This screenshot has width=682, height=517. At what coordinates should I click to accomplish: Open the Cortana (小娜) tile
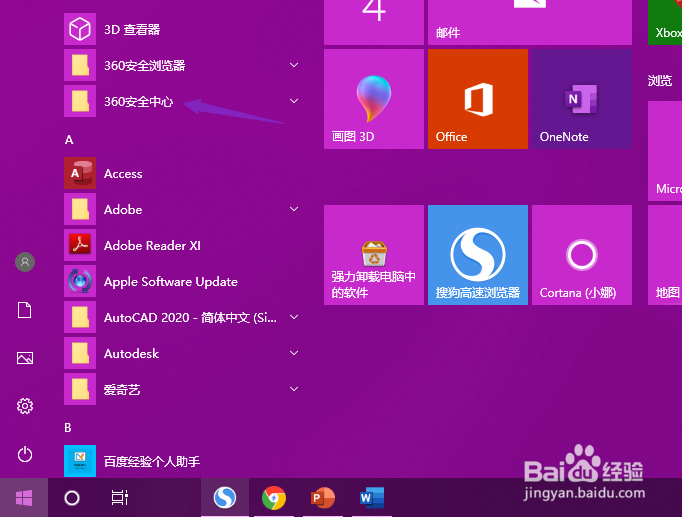(x=582, y=255)
